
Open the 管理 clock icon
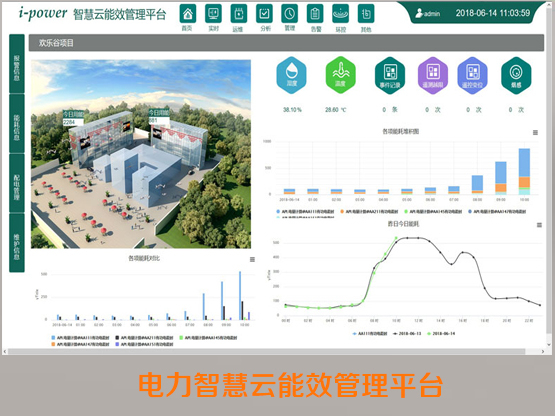(290, 14)
